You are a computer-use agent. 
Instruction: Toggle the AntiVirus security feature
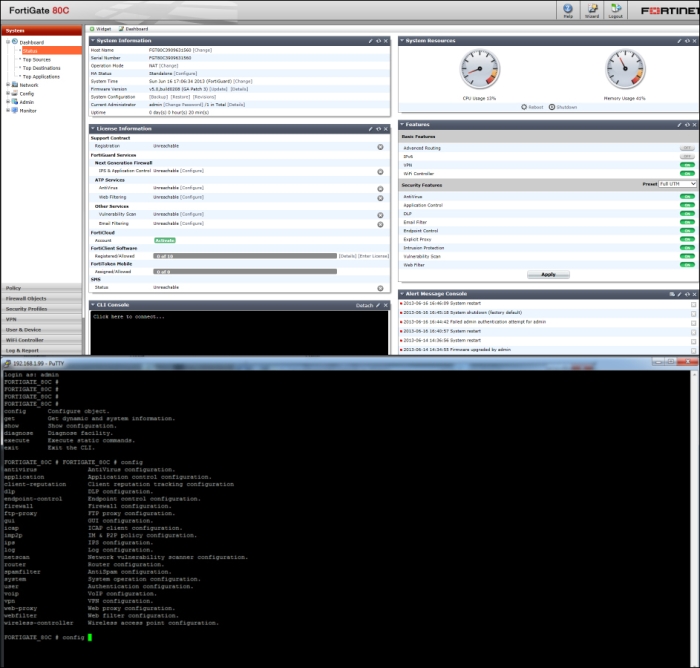click(x=687, y=196)
